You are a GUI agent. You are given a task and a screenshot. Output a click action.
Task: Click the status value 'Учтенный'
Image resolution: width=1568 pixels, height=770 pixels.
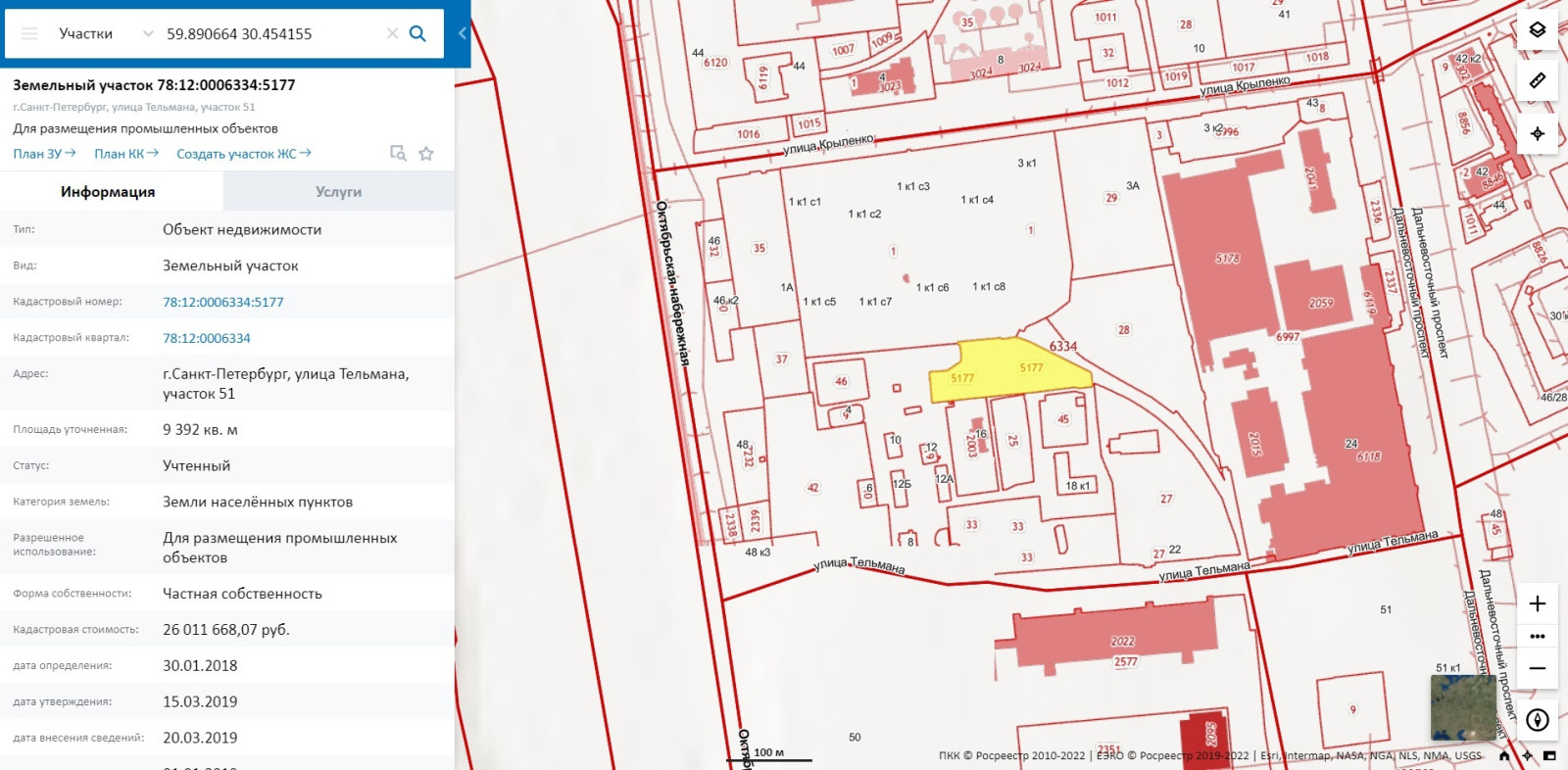tap(196, 465)
